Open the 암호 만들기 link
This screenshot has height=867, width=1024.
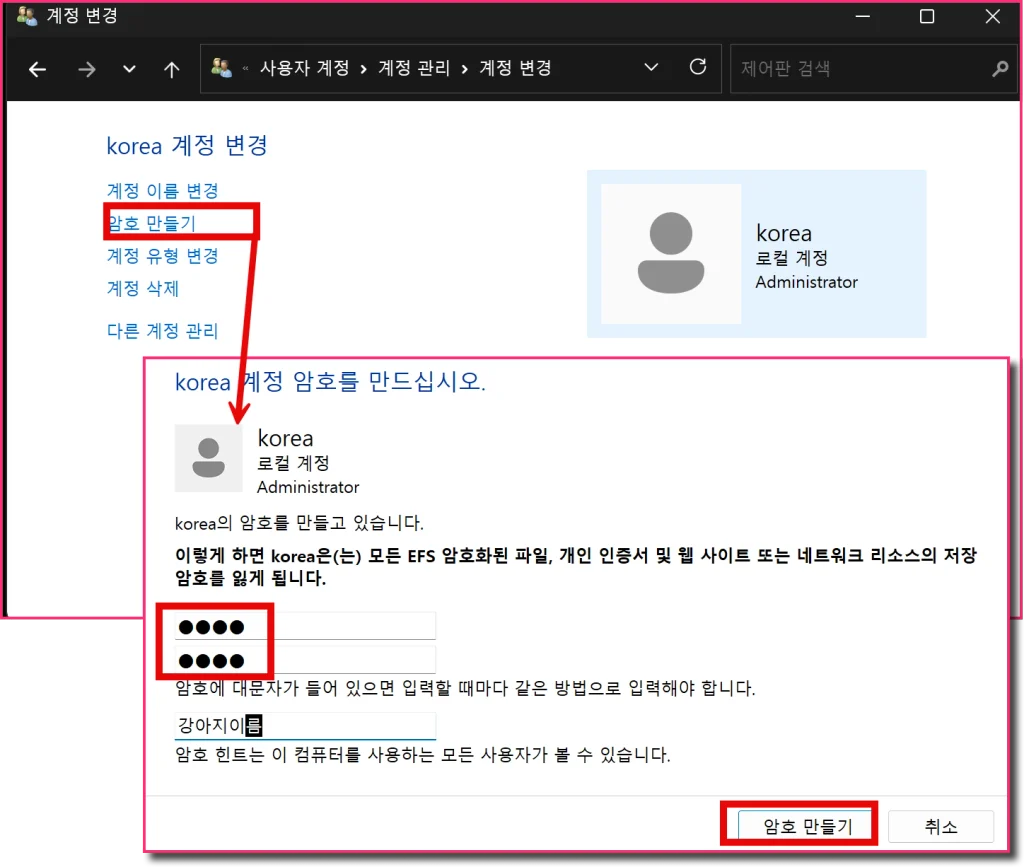152,223
